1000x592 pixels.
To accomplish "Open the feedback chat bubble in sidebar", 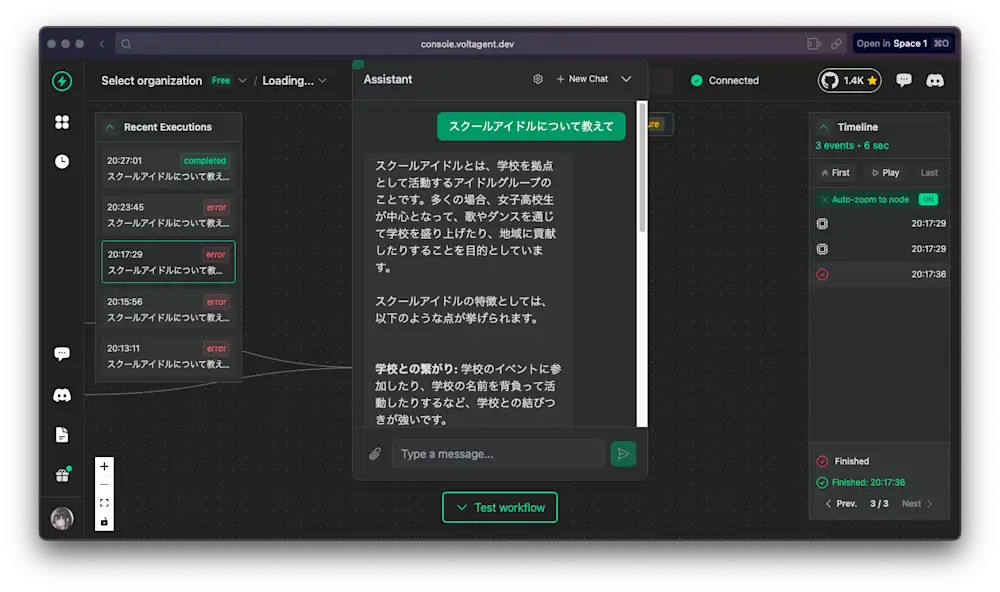I will 62,353.
